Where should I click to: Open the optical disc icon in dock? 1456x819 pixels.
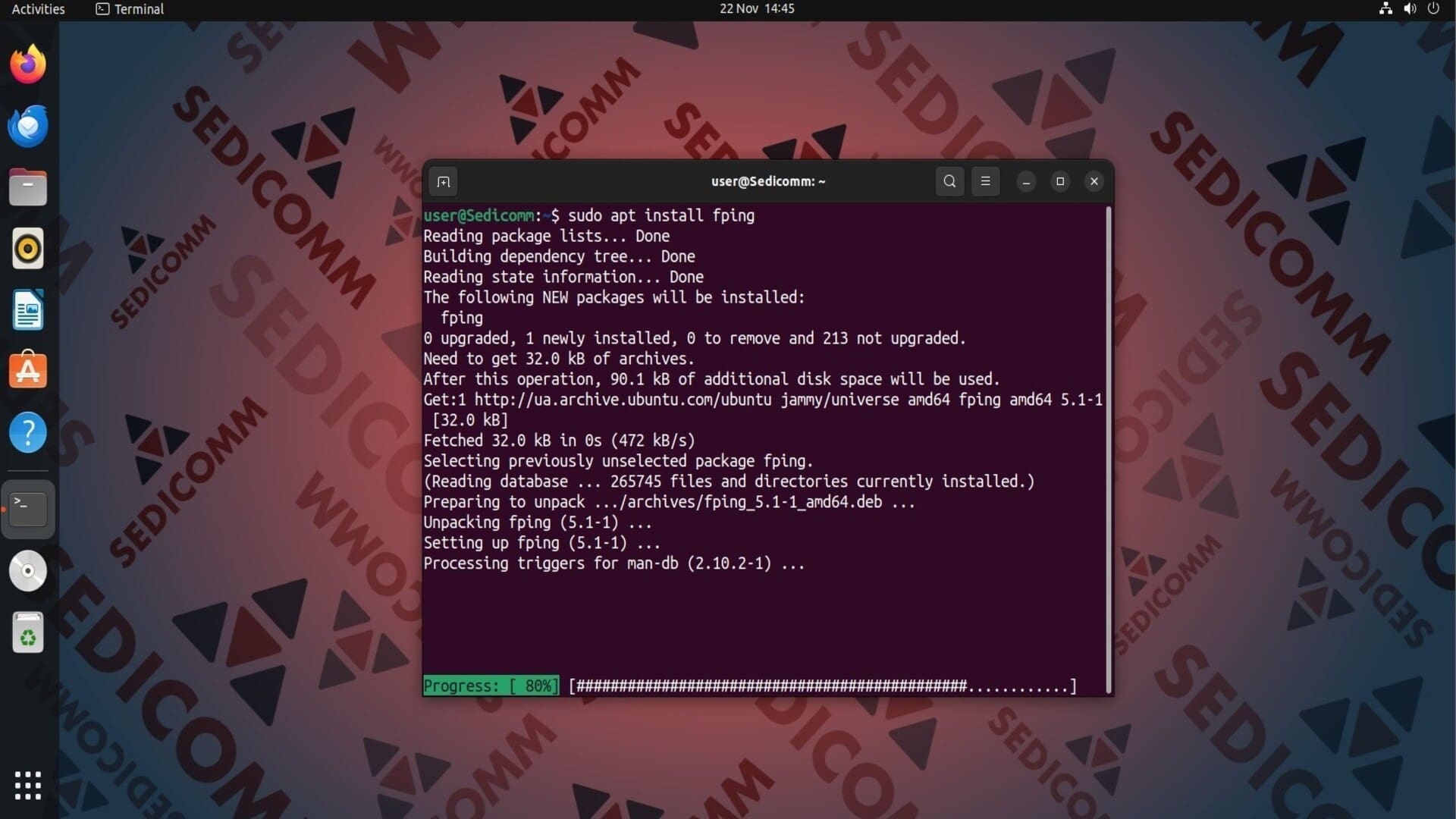point(28,571)
